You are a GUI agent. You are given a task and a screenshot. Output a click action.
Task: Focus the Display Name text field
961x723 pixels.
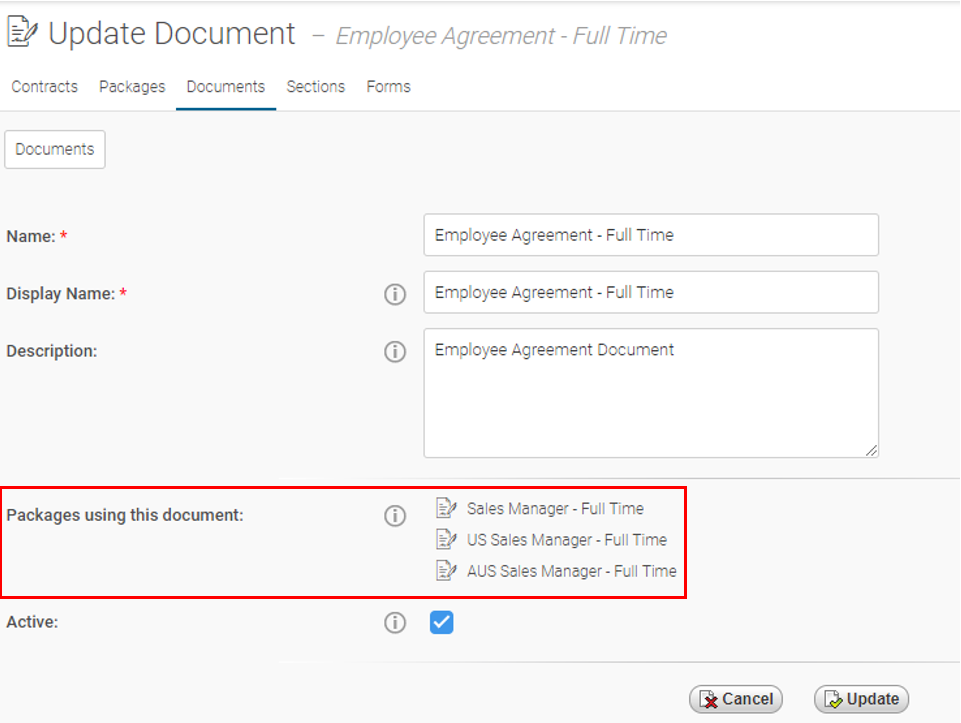coord(650,292)
